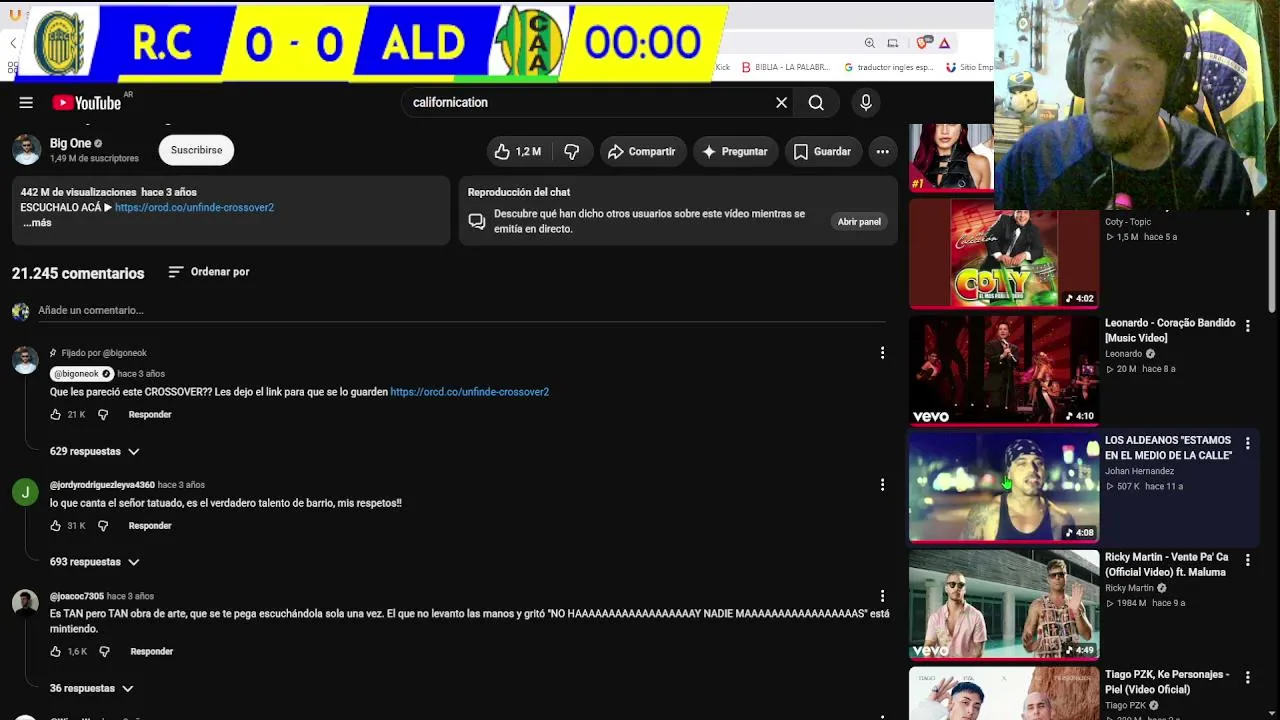This screenshot has height=720, width=1280.
Task: Open the @joacoc7305 profile link
Action: (77, 596)
